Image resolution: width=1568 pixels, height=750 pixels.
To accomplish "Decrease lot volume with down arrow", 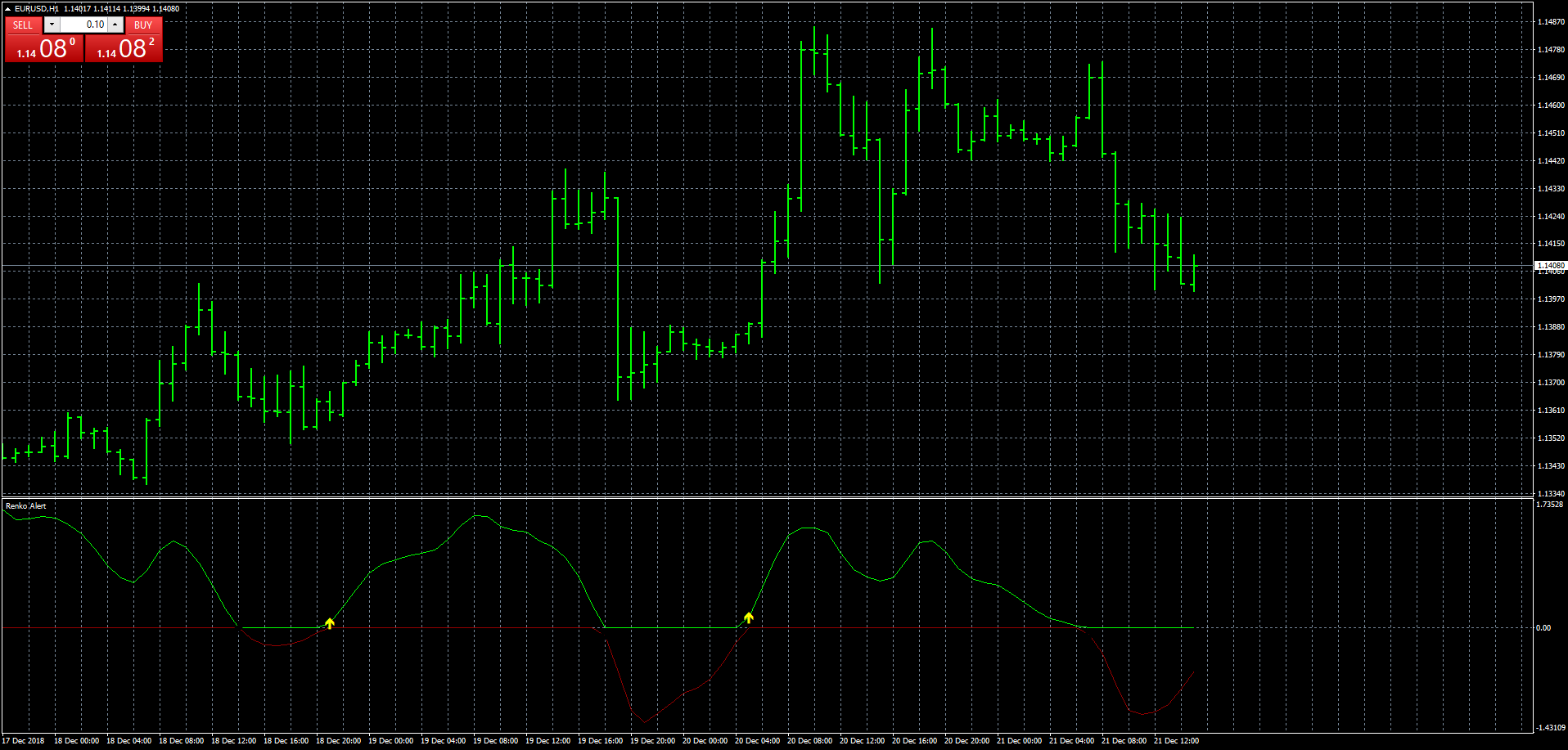I will [x=52, y=25].
